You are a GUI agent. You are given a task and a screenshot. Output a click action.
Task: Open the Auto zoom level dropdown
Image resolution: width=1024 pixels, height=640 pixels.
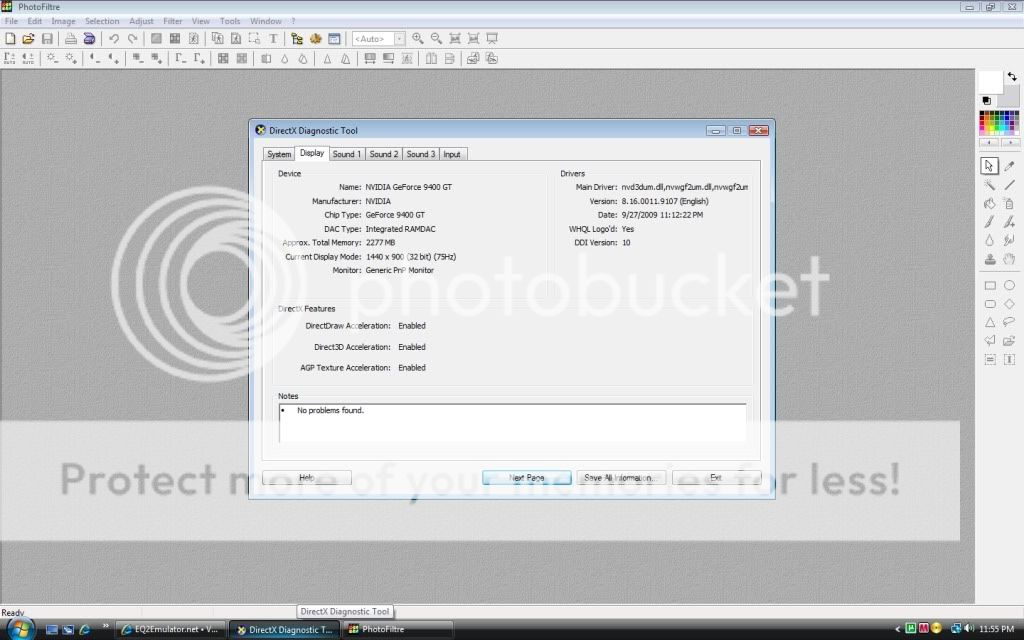point(399,39)
